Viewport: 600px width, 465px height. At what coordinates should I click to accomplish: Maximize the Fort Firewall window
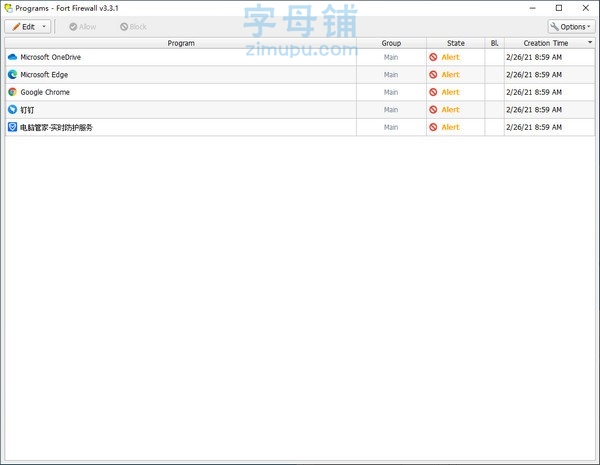[559, 8]
